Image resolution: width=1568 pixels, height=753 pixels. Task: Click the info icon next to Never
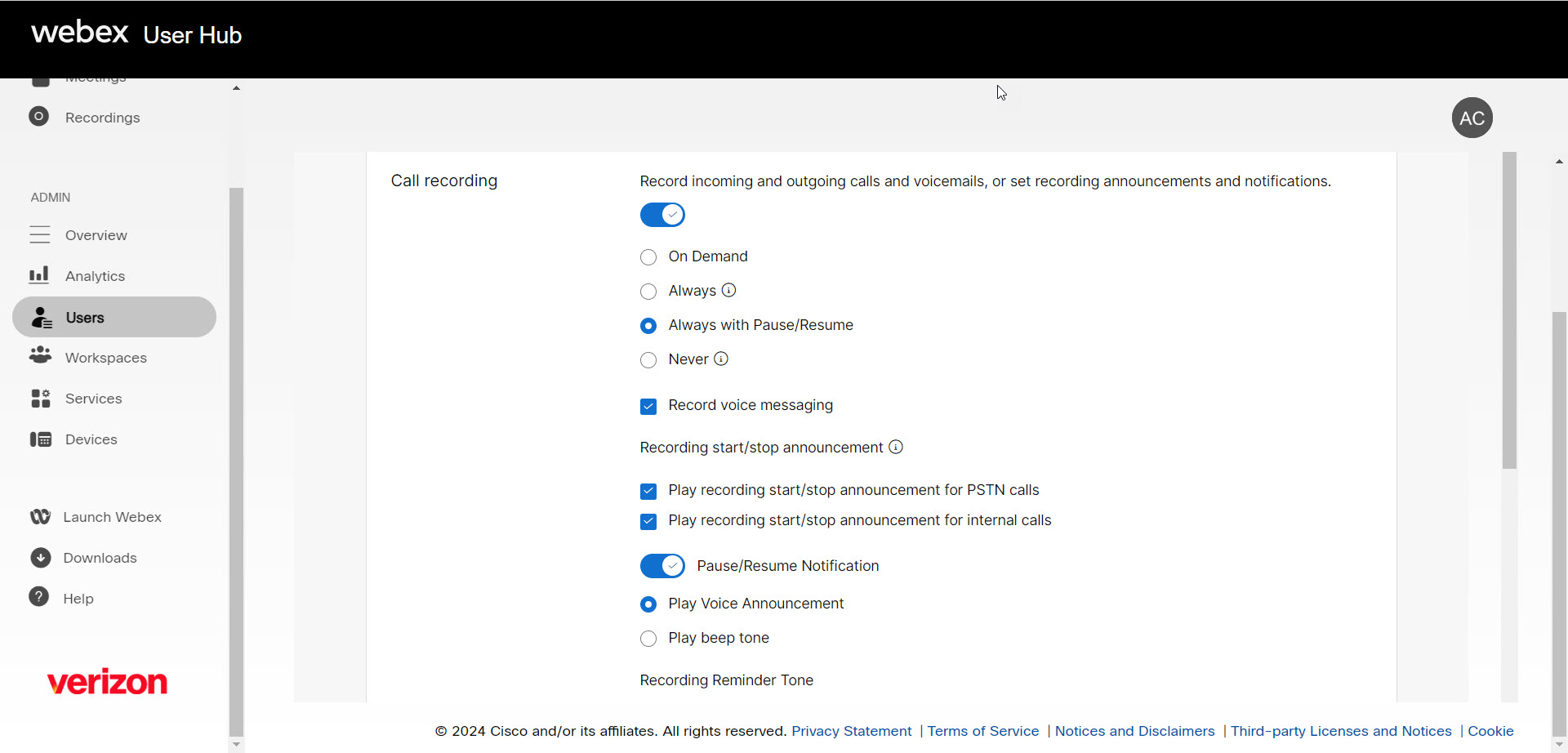(721, 359)
